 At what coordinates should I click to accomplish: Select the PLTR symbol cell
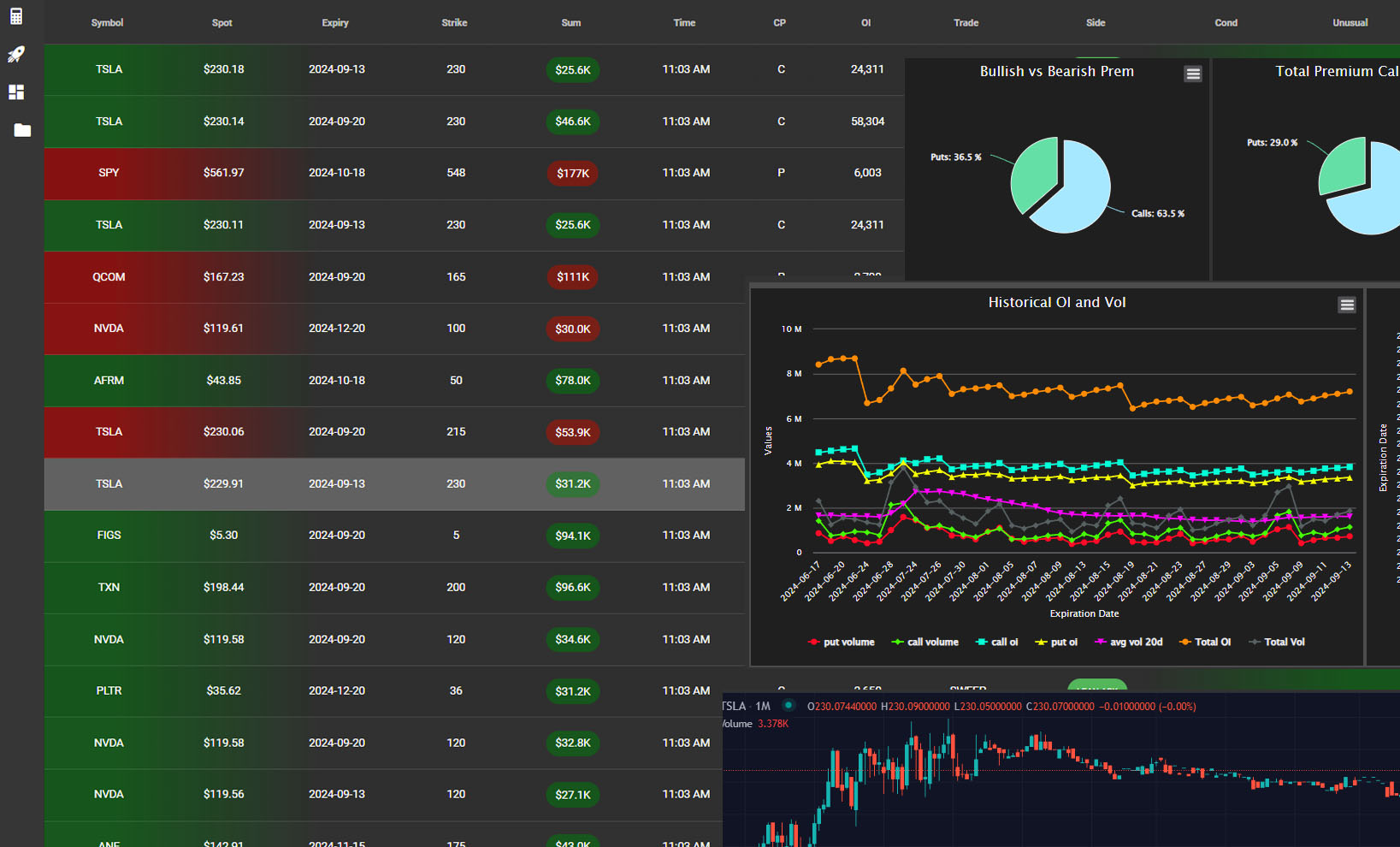(x=109, y=691)
